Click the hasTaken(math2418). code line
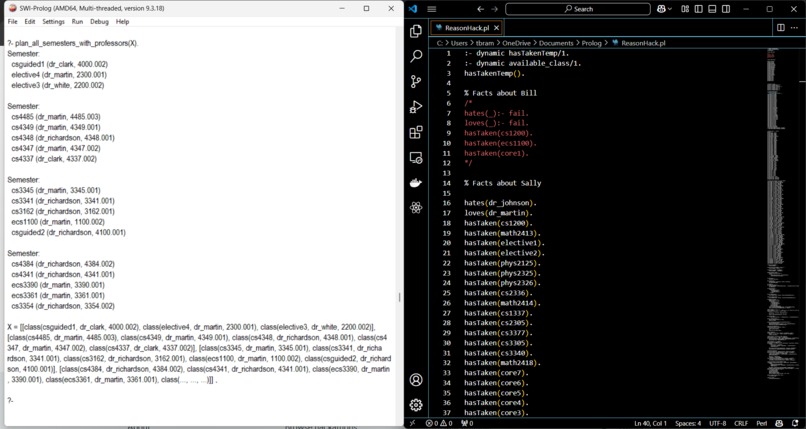Image resolution: width=806 pixels, height=429 pixels. [x=502, y=363]
